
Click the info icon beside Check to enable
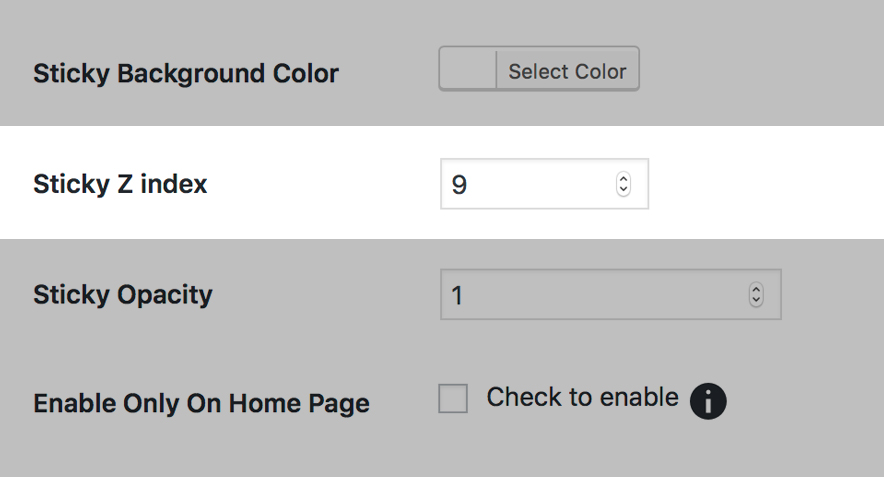point(708,402)
